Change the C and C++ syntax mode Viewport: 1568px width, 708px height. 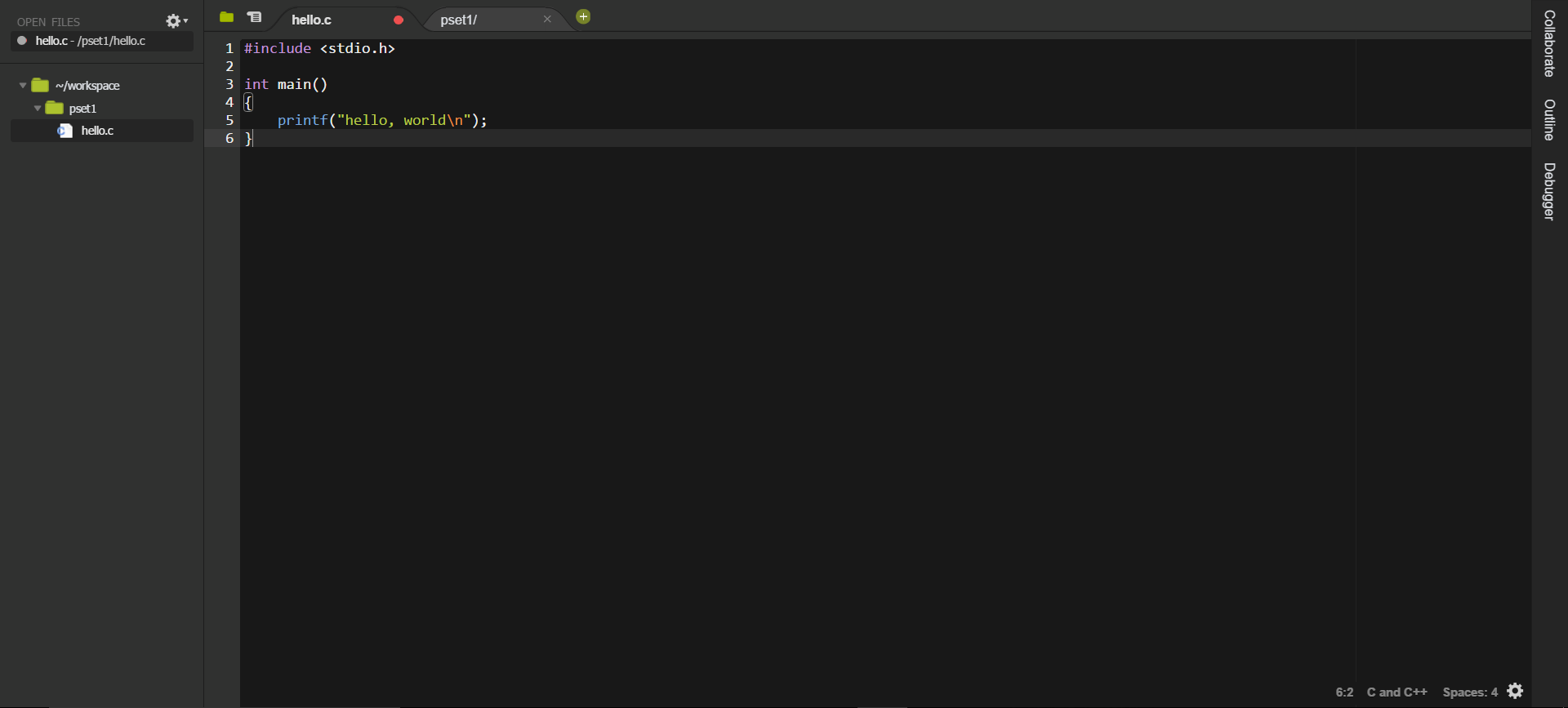tap(1396, 692)
